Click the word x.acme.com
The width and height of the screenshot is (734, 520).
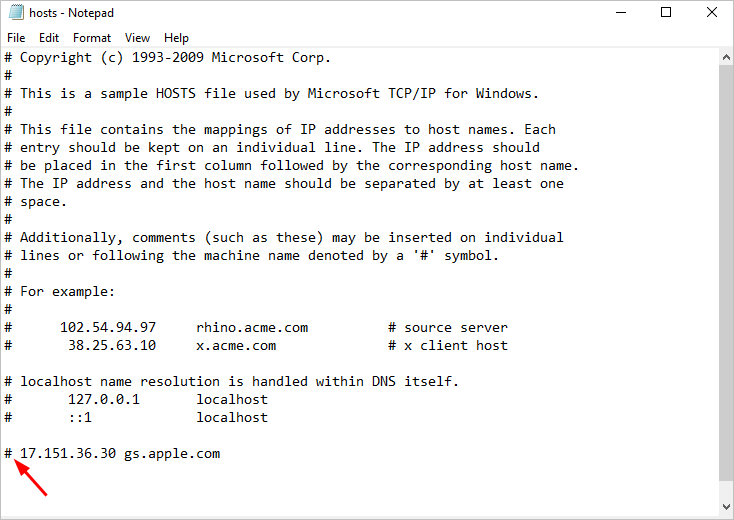236,345
